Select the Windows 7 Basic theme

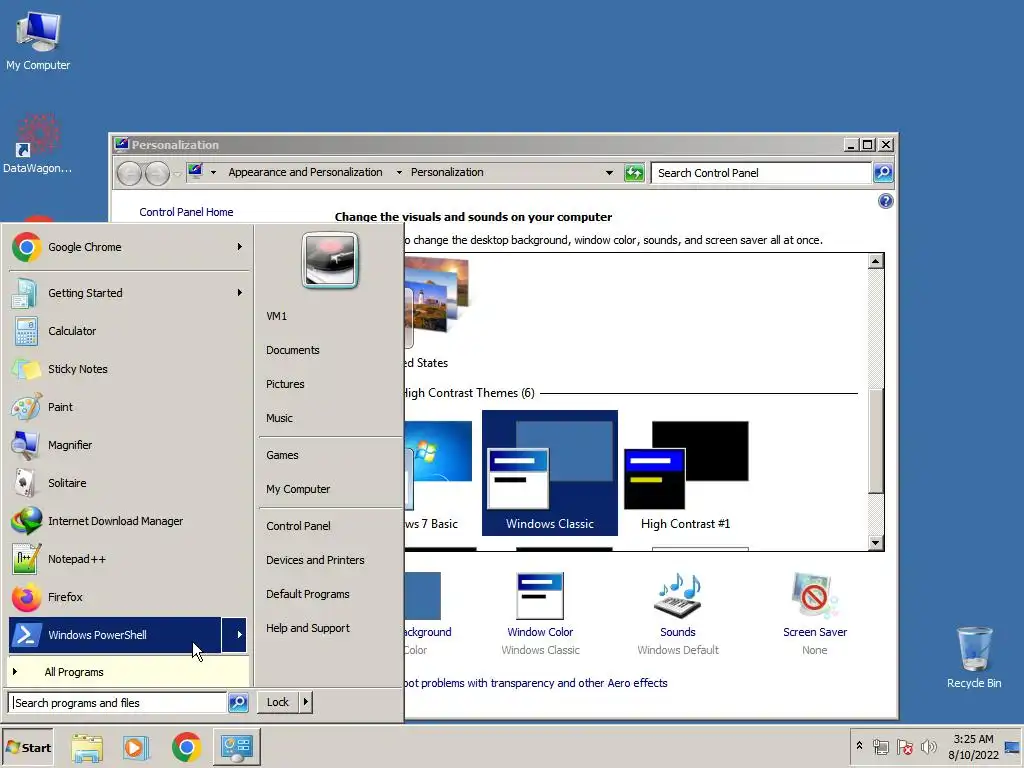tap(438, 473)
